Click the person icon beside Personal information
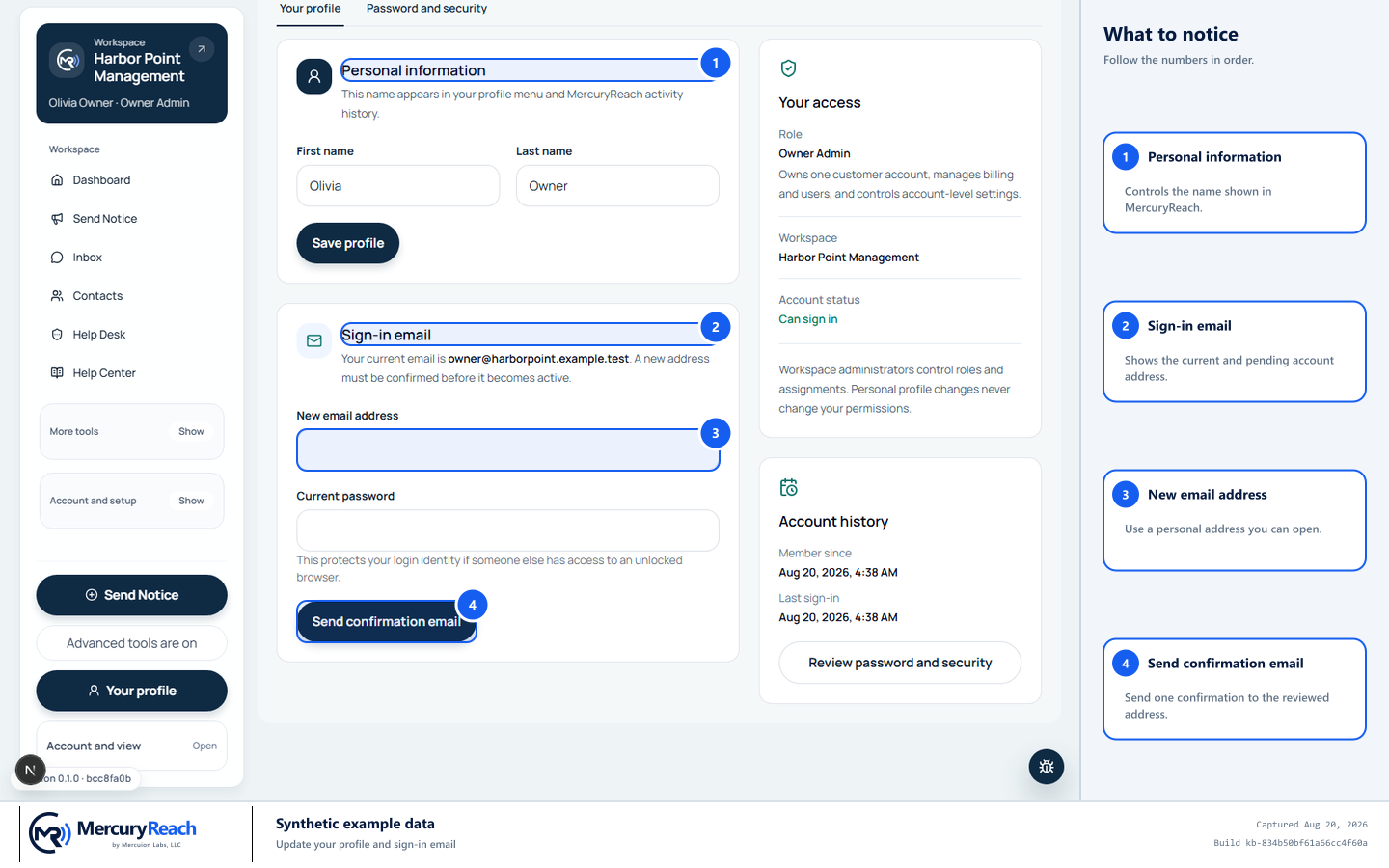 click(314, 77)
